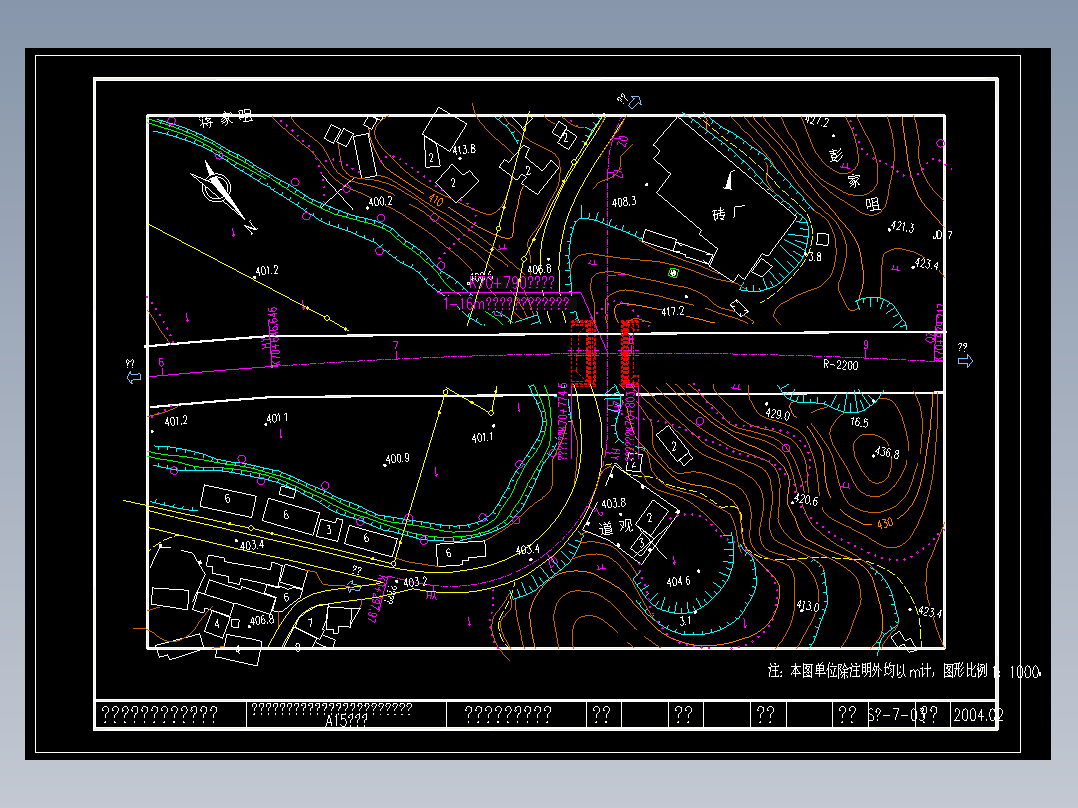
Task: Click elevation point 400.9
Action: 397,459
